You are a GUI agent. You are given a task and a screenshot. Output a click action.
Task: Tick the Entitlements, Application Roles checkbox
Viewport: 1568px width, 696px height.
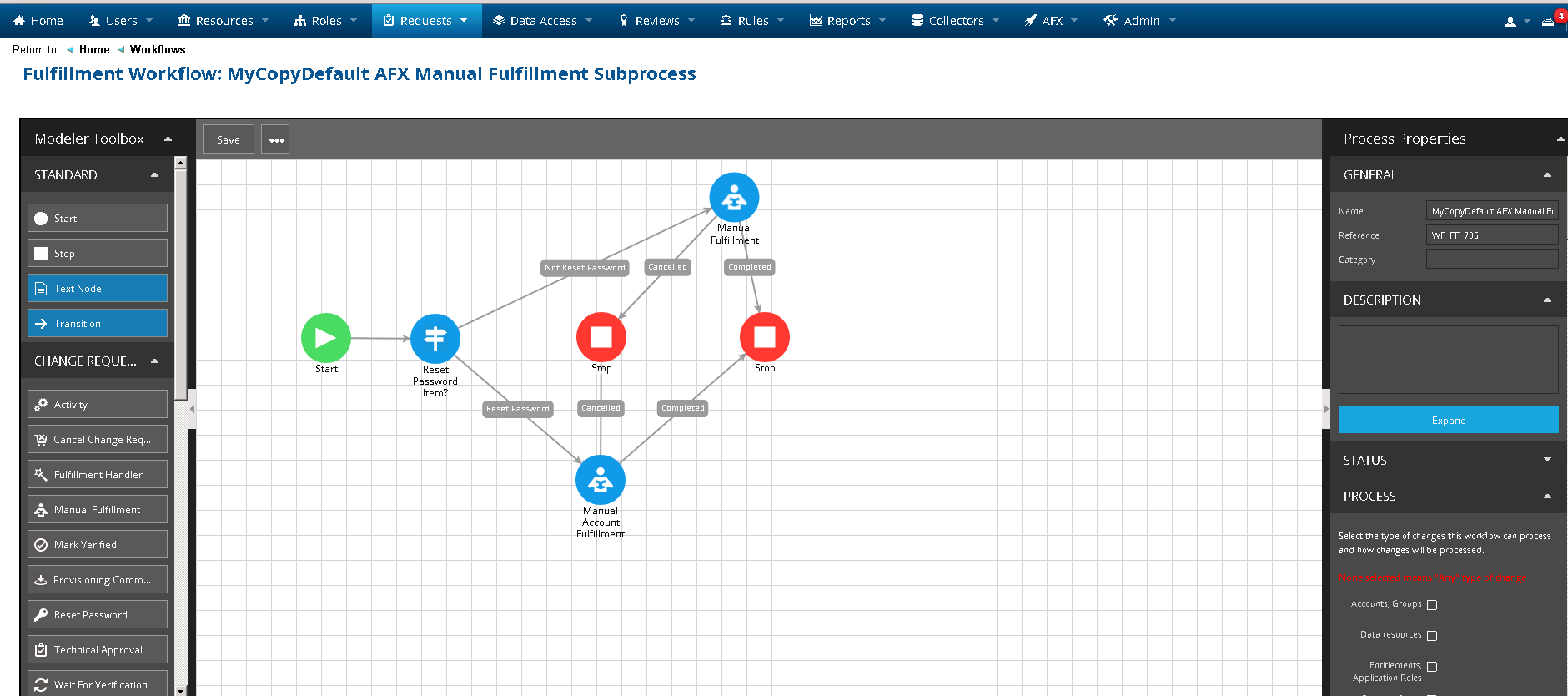[x=1432, y=667]
